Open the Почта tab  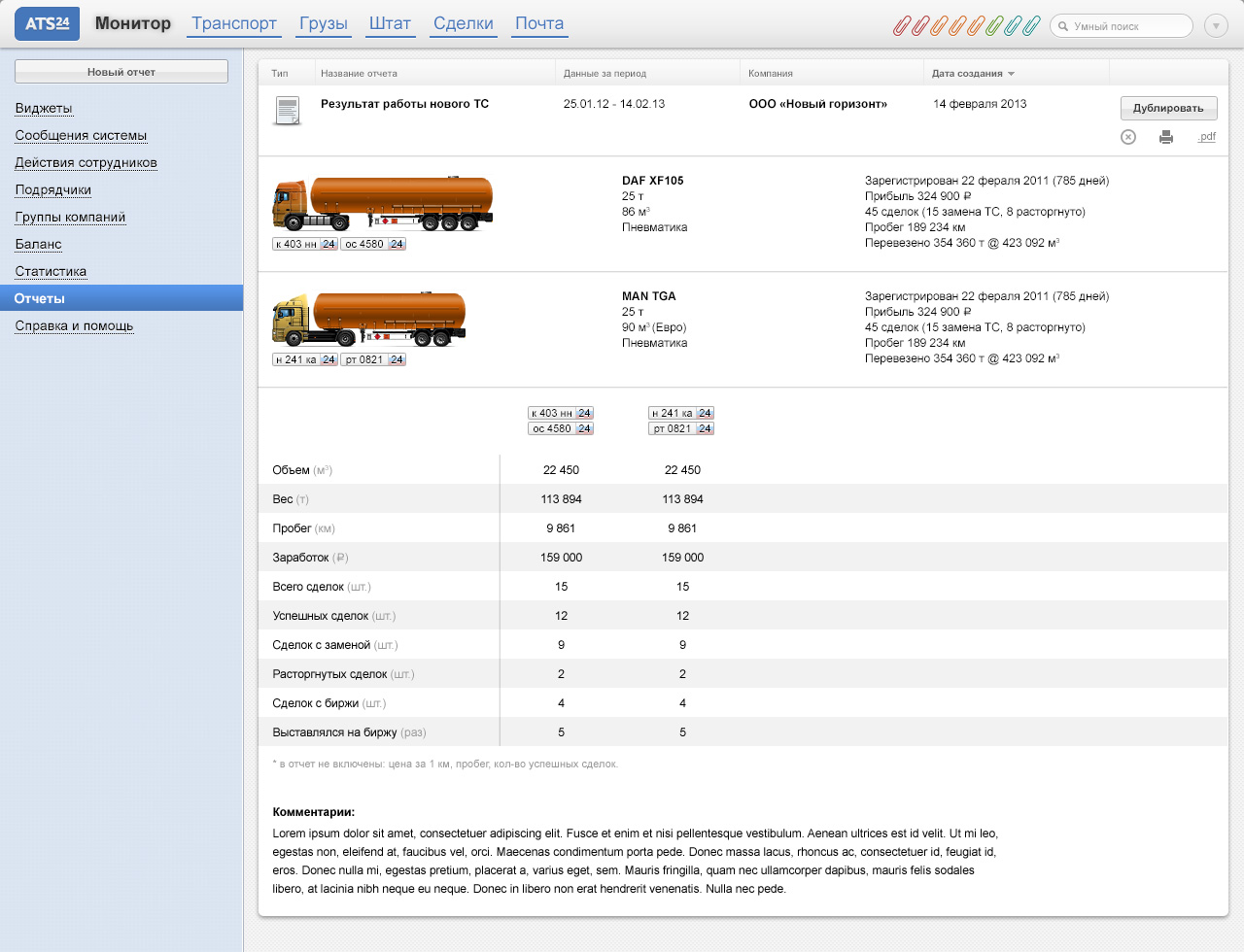click(539, 23)
